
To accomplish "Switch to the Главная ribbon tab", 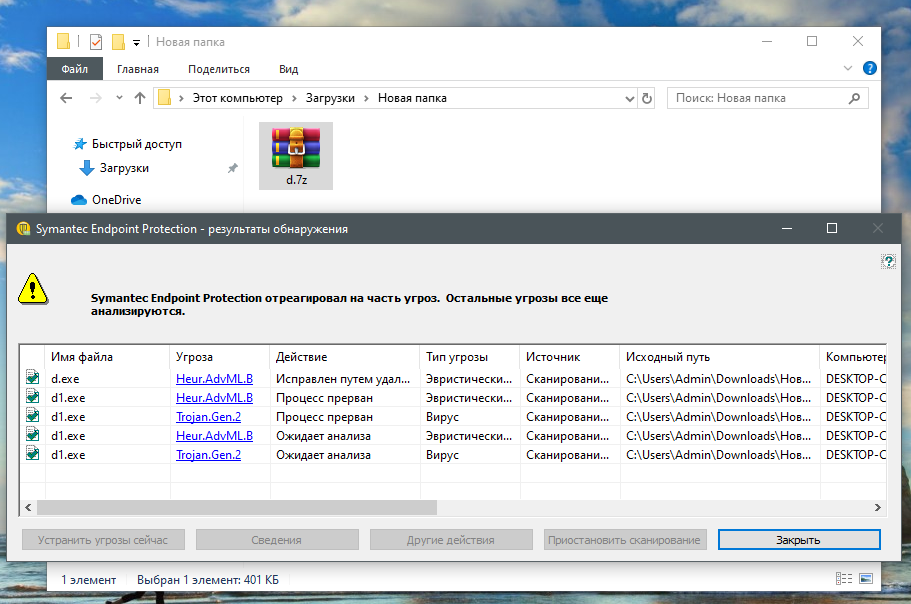I will click(138, 69).
